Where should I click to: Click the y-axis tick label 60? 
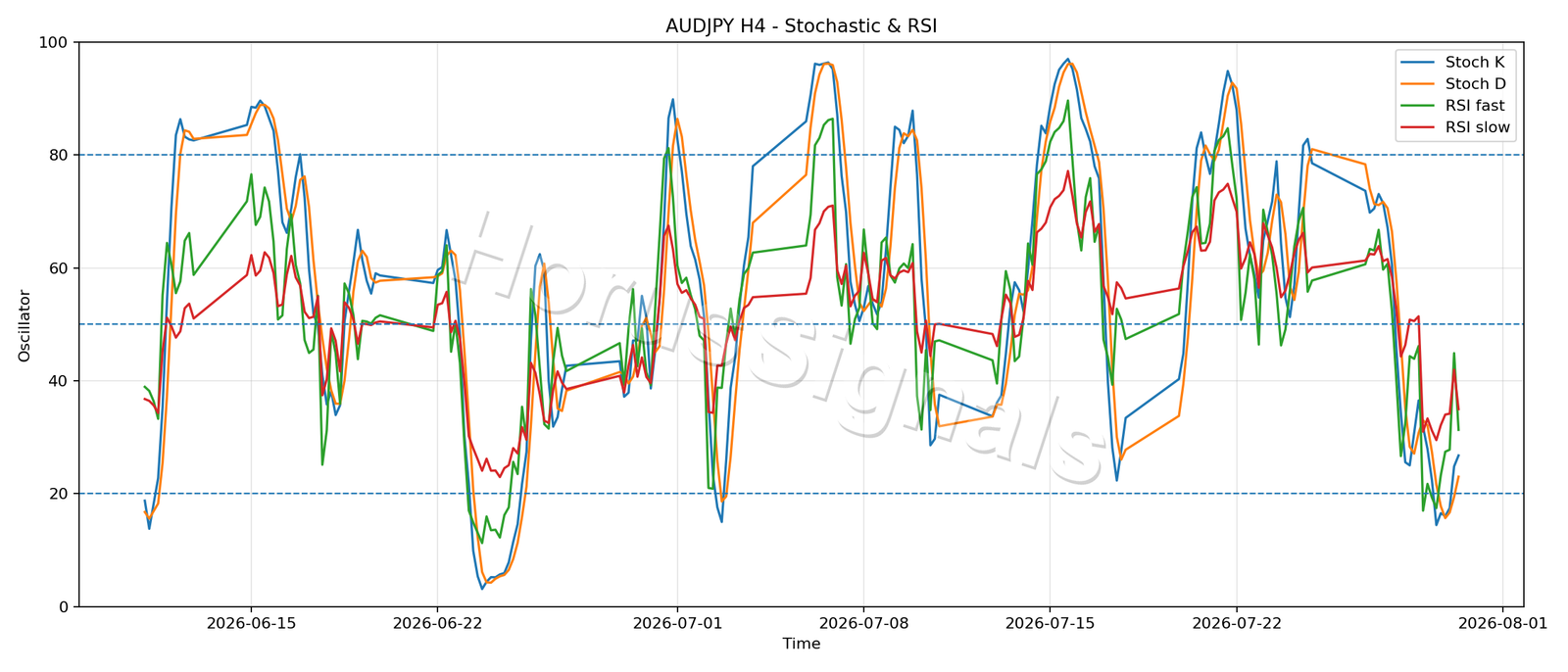coord(59,267)
